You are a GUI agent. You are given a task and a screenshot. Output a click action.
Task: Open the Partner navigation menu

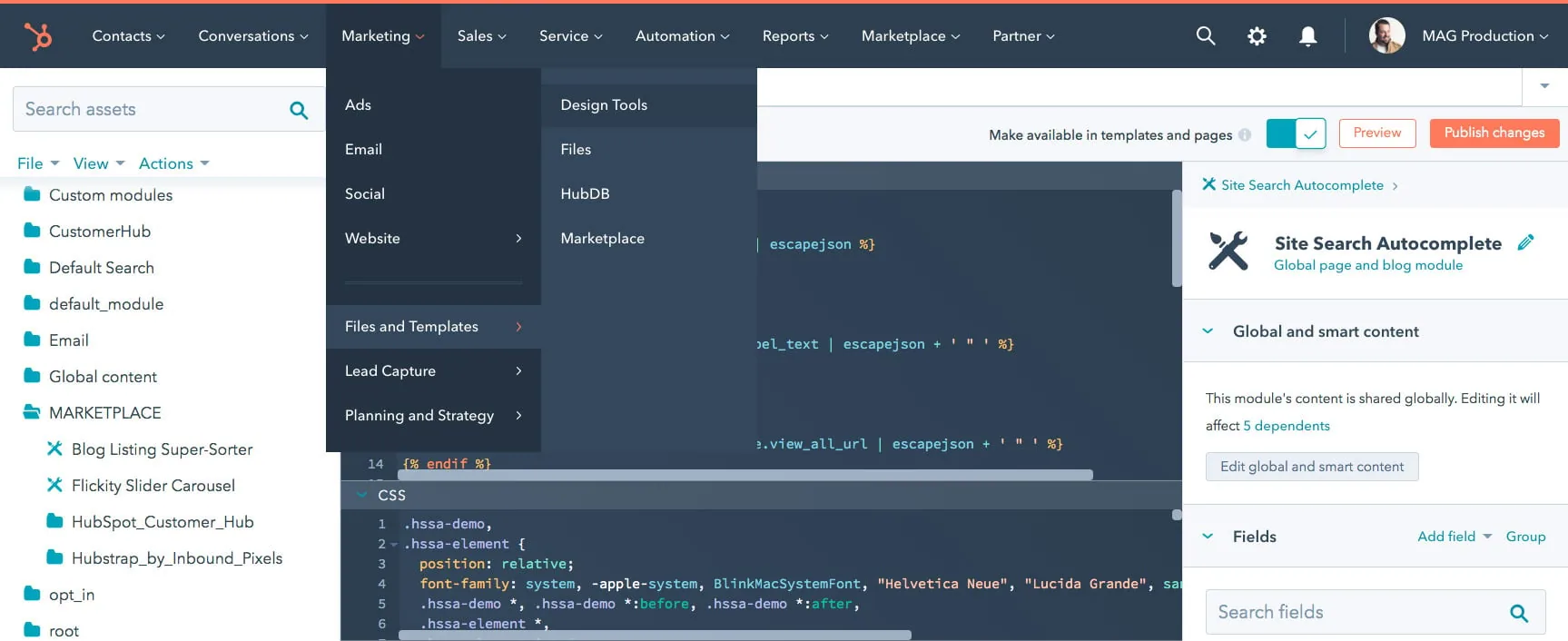click(x=1023, y=36)
